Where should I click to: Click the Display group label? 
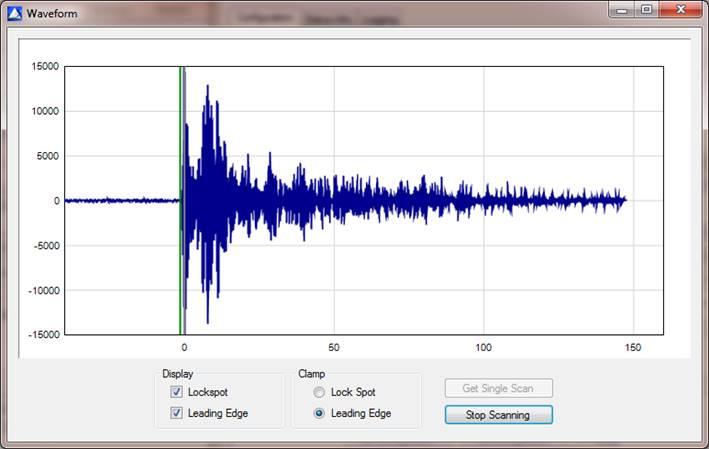click(x=178, y=374)
